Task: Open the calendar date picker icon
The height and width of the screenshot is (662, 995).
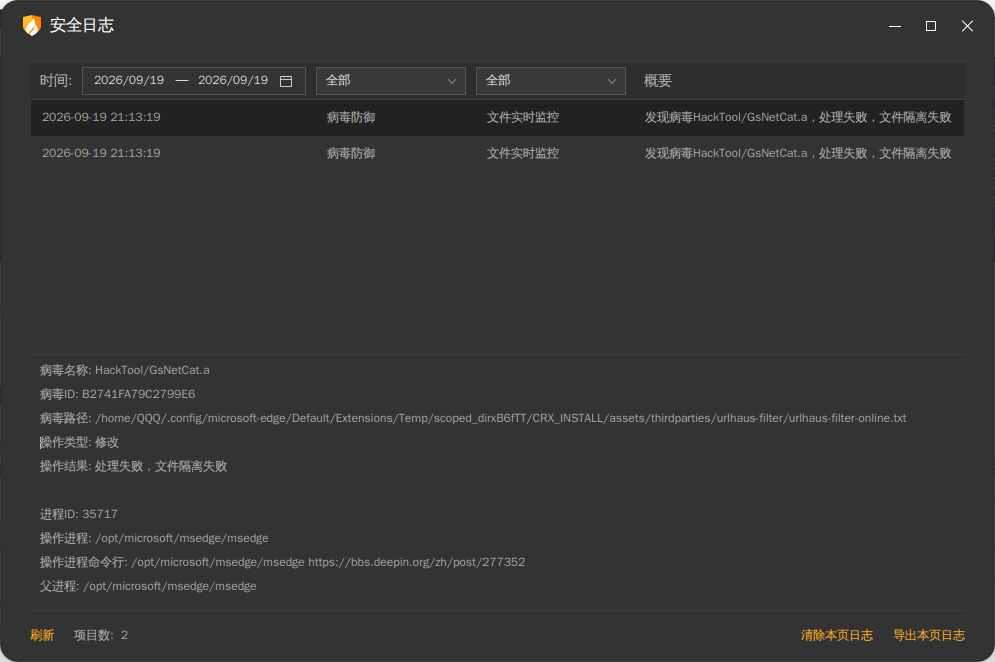Action: [286, 81]
